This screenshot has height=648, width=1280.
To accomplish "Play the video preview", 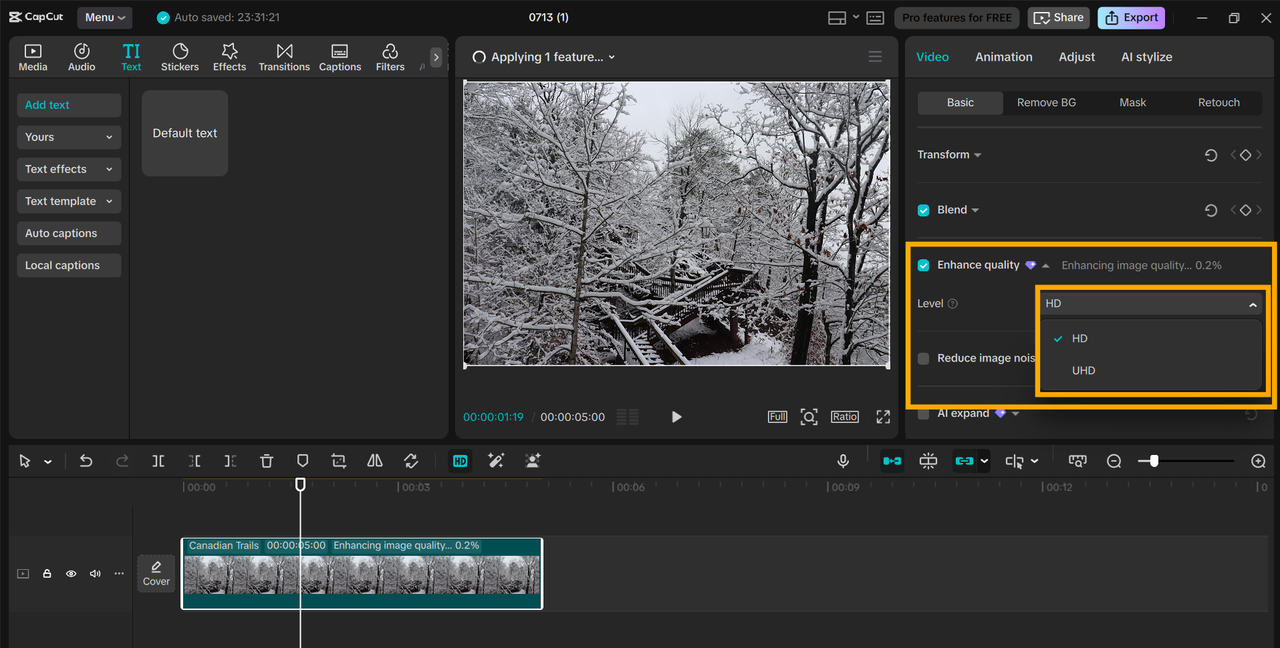I will [676, 417].
